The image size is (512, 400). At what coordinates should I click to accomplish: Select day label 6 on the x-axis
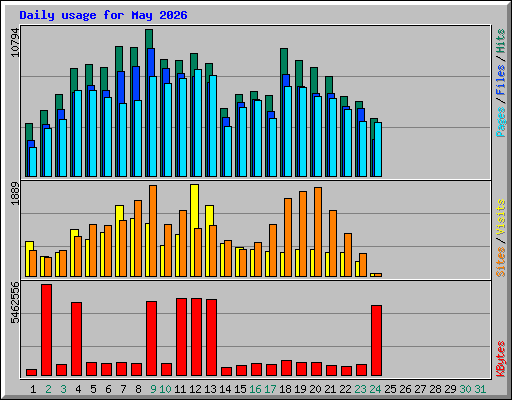pos(108,389)
